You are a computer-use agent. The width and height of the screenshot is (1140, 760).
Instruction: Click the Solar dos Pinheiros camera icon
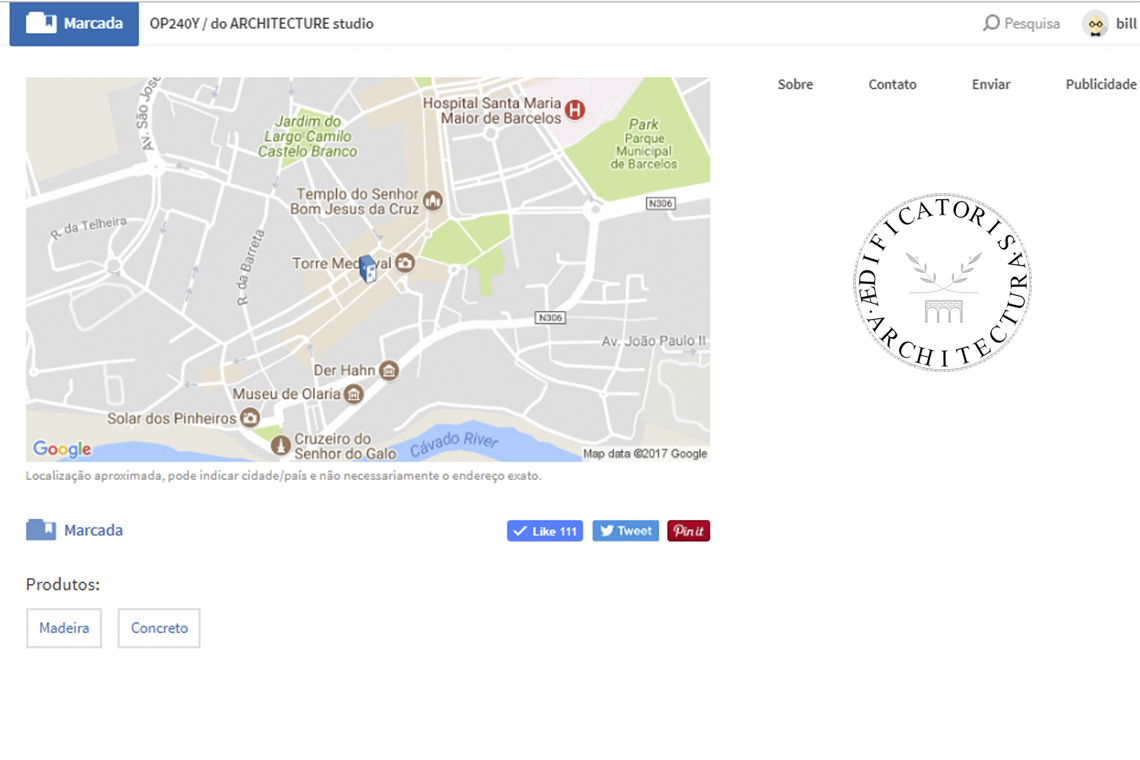[250, 418]
